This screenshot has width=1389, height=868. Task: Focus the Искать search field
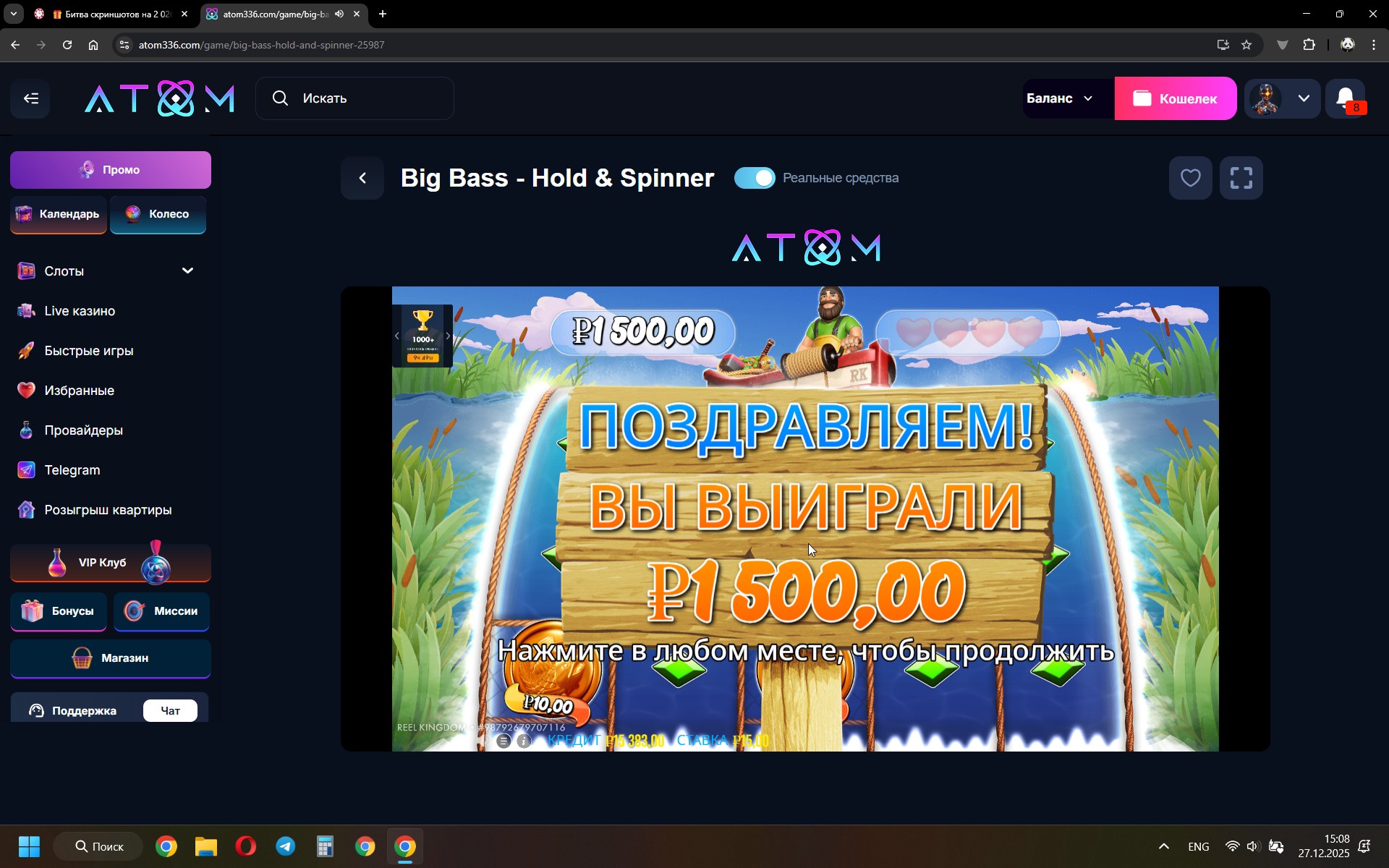point(354,98)
